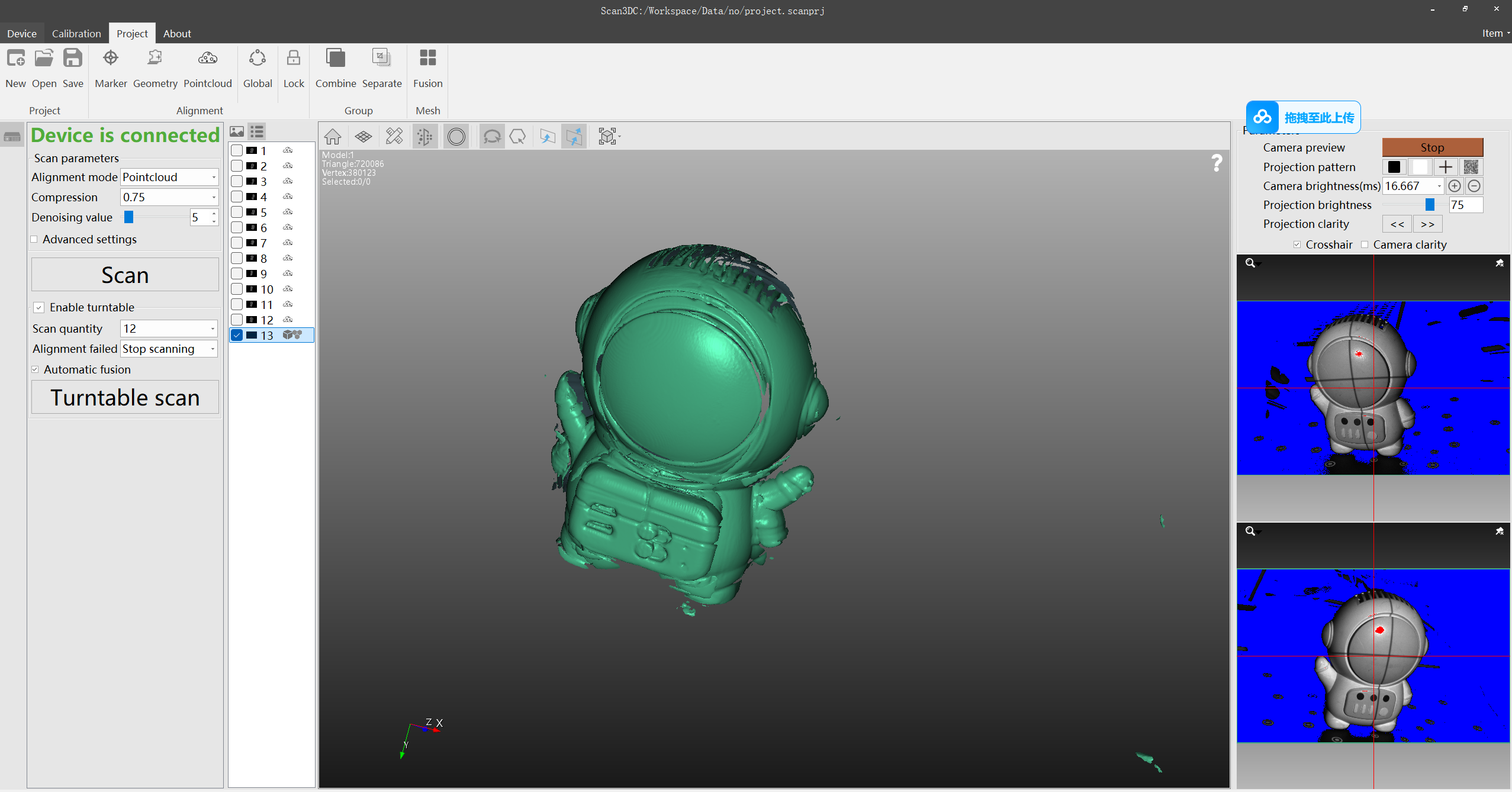The image size is (1512, 792).
Task: Select the black projection pattern swatch
Action: [1394, 167]
